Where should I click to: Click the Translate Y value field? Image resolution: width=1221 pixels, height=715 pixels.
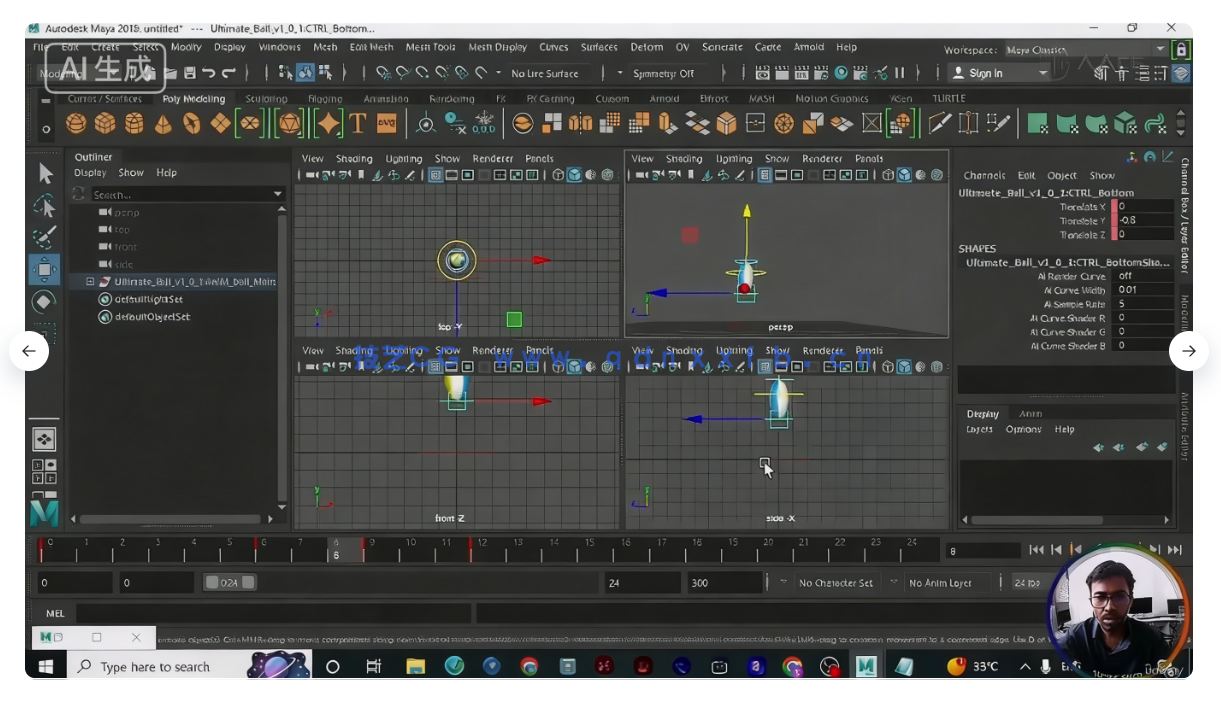(1144, 221)
